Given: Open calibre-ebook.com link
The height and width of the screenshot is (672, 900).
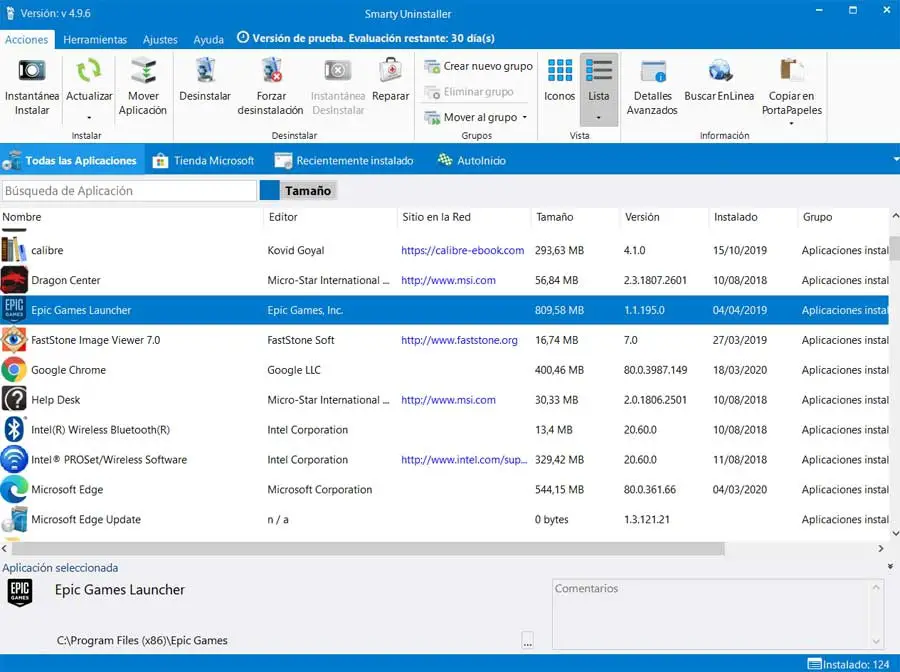Looking at the screenshot, I should 462,250.
